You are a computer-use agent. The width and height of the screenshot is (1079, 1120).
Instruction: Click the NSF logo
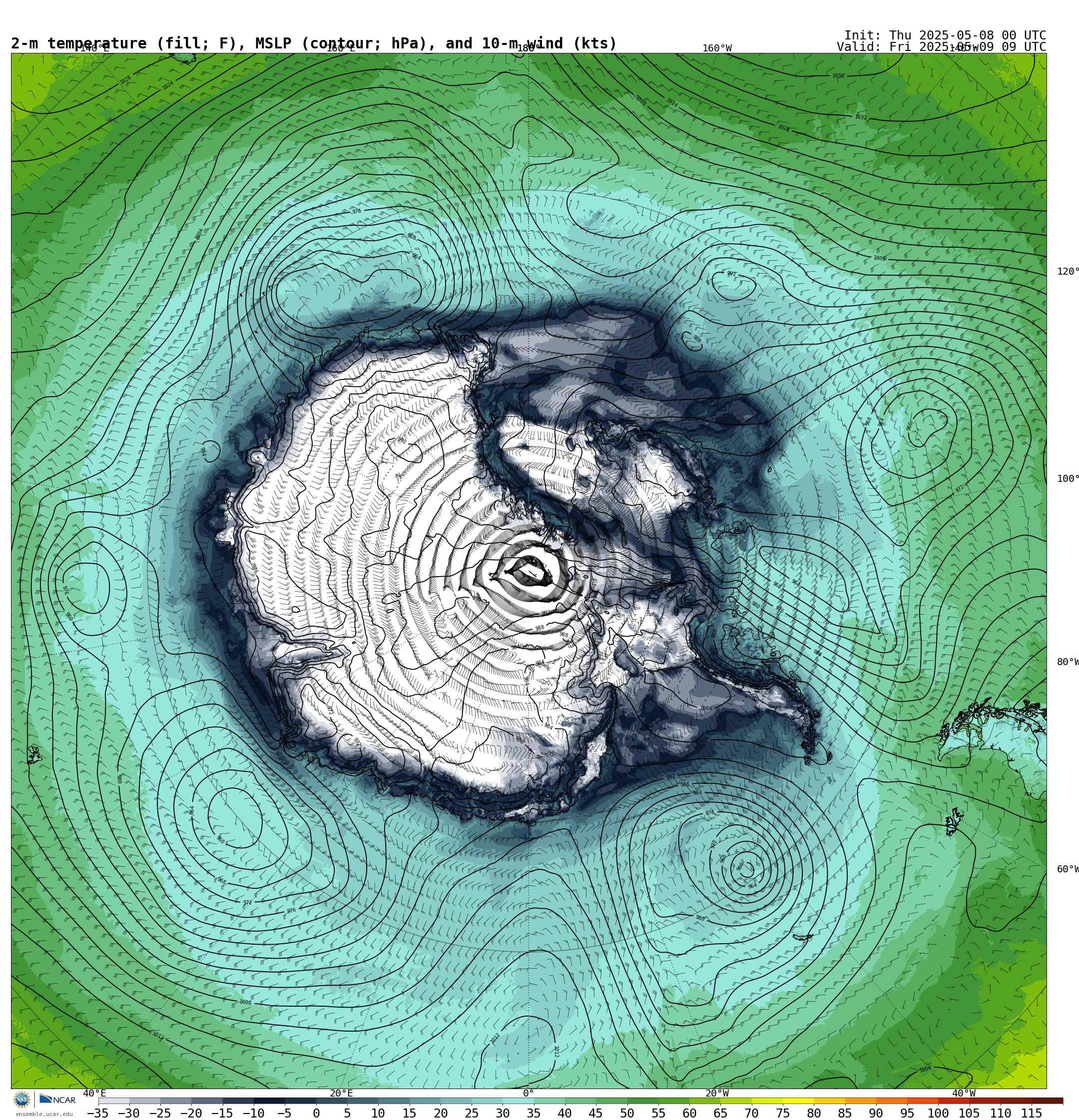(21, 1100)
